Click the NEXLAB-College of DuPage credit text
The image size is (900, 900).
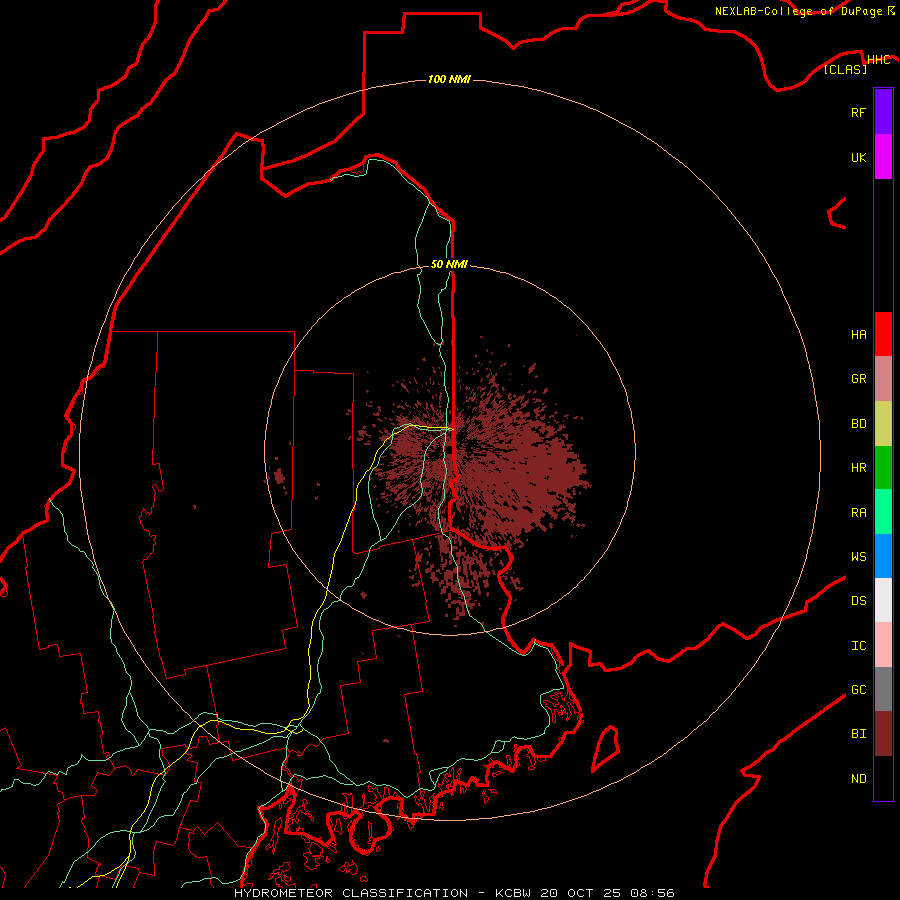[798, 11]
